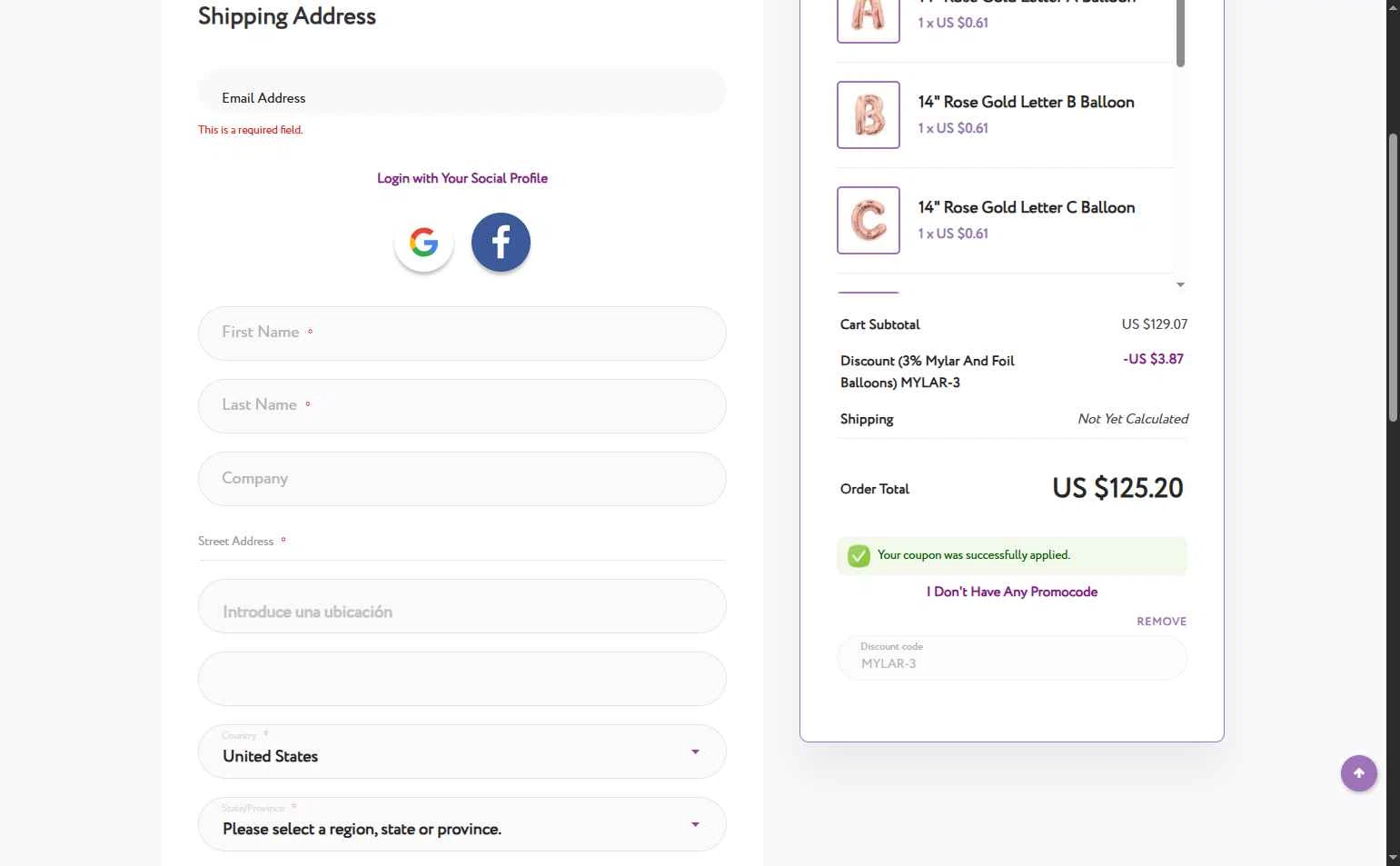Open the State/Province dropdown
The image size is (1400, 866).
462,824
